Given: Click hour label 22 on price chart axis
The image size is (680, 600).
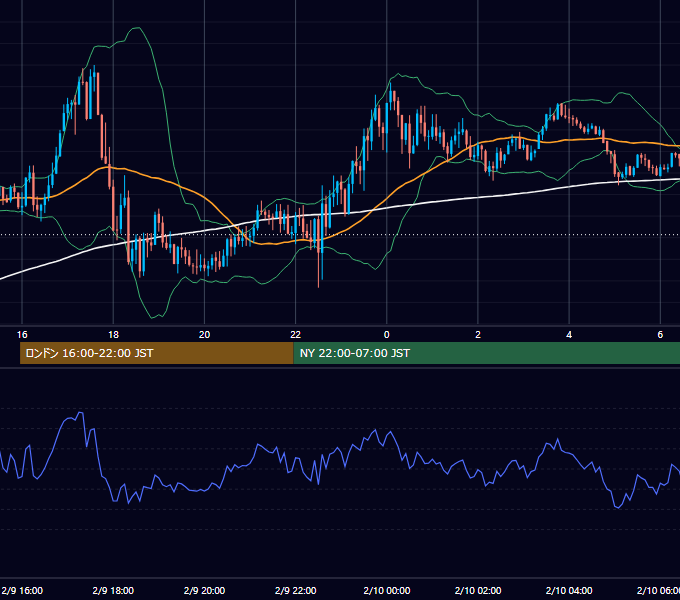Looking at the screenshot, I should 295,335.
